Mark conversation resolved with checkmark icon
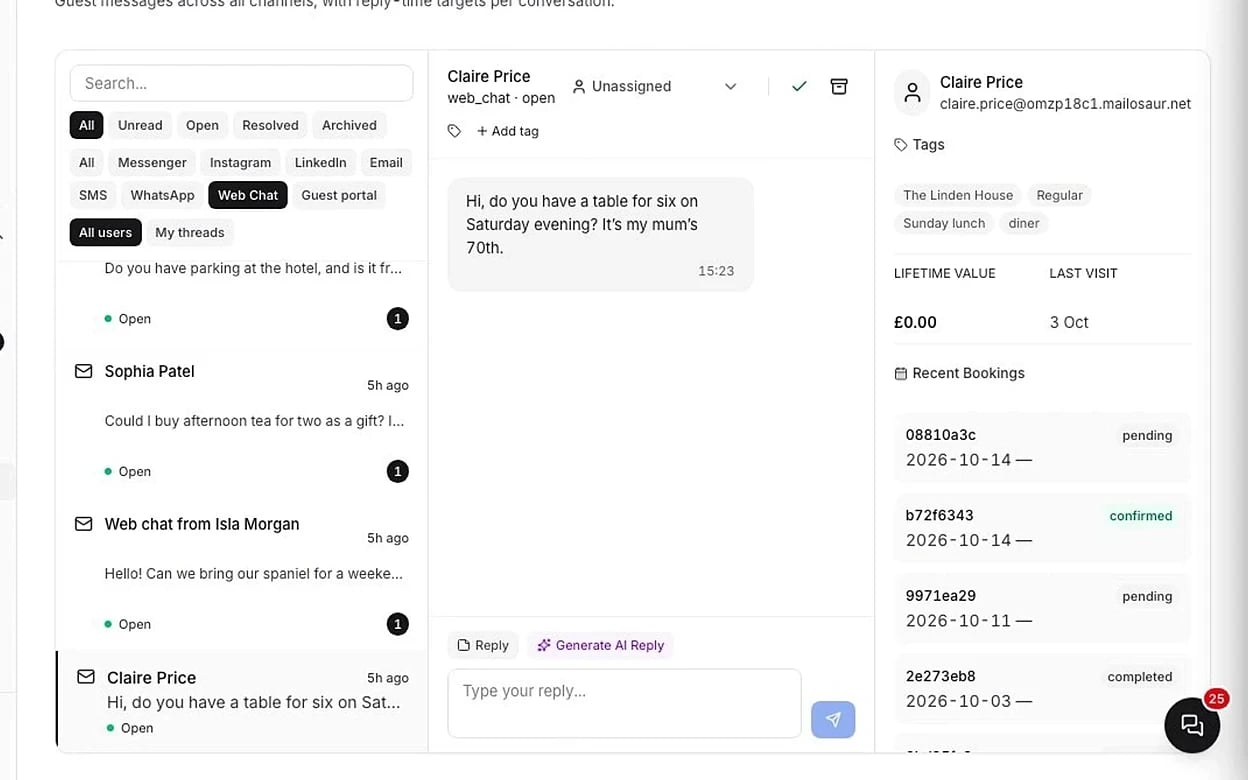Image resolution: width=1248 pixels, height=780 pixels. tap(799, 87)
